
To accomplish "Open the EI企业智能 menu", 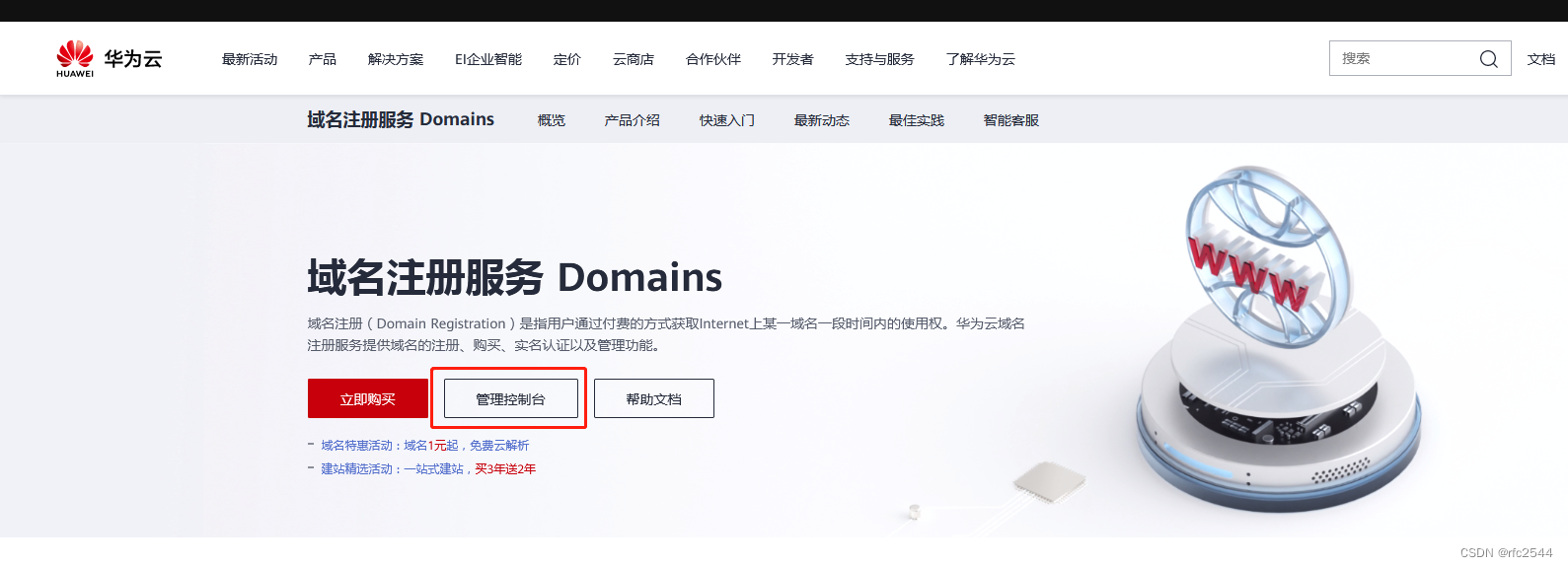I will pyautogui.click(x=488, y=59).
